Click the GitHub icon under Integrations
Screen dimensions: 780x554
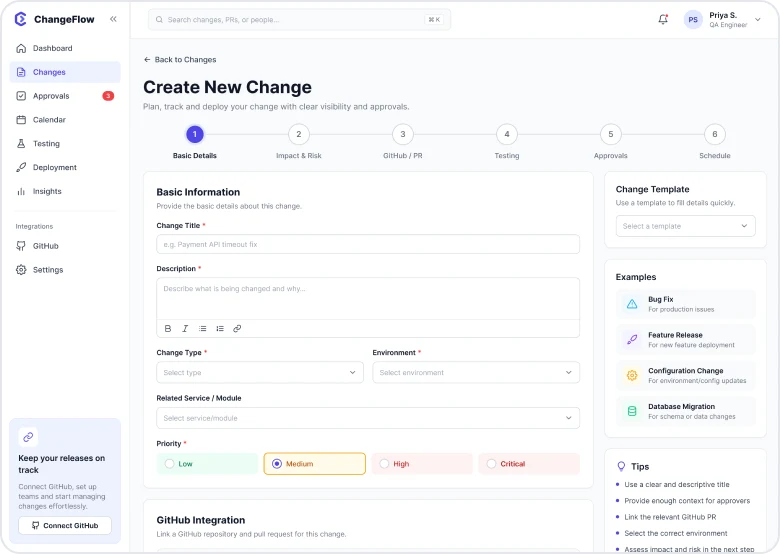[x=21, y=246]
